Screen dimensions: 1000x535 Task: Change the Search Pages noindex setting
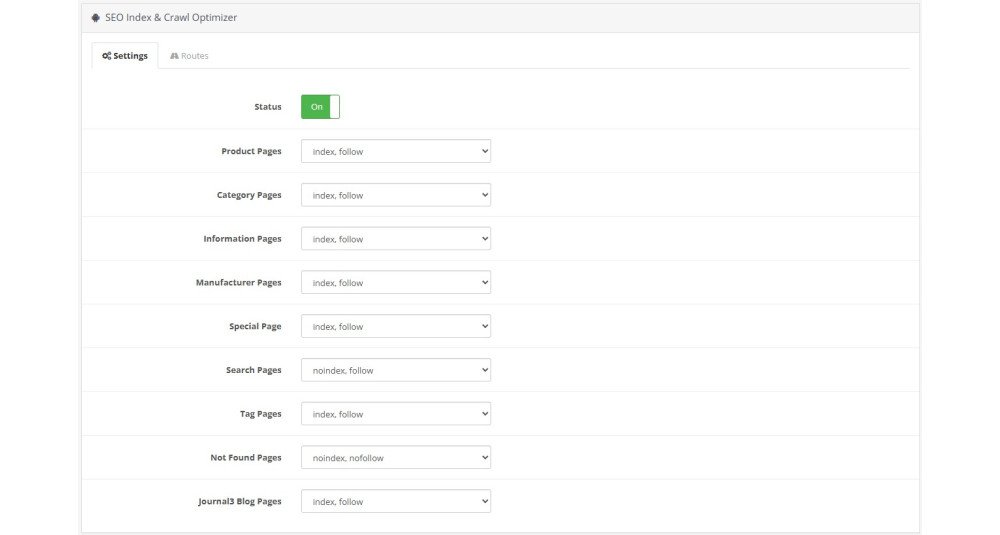(395, 370)
